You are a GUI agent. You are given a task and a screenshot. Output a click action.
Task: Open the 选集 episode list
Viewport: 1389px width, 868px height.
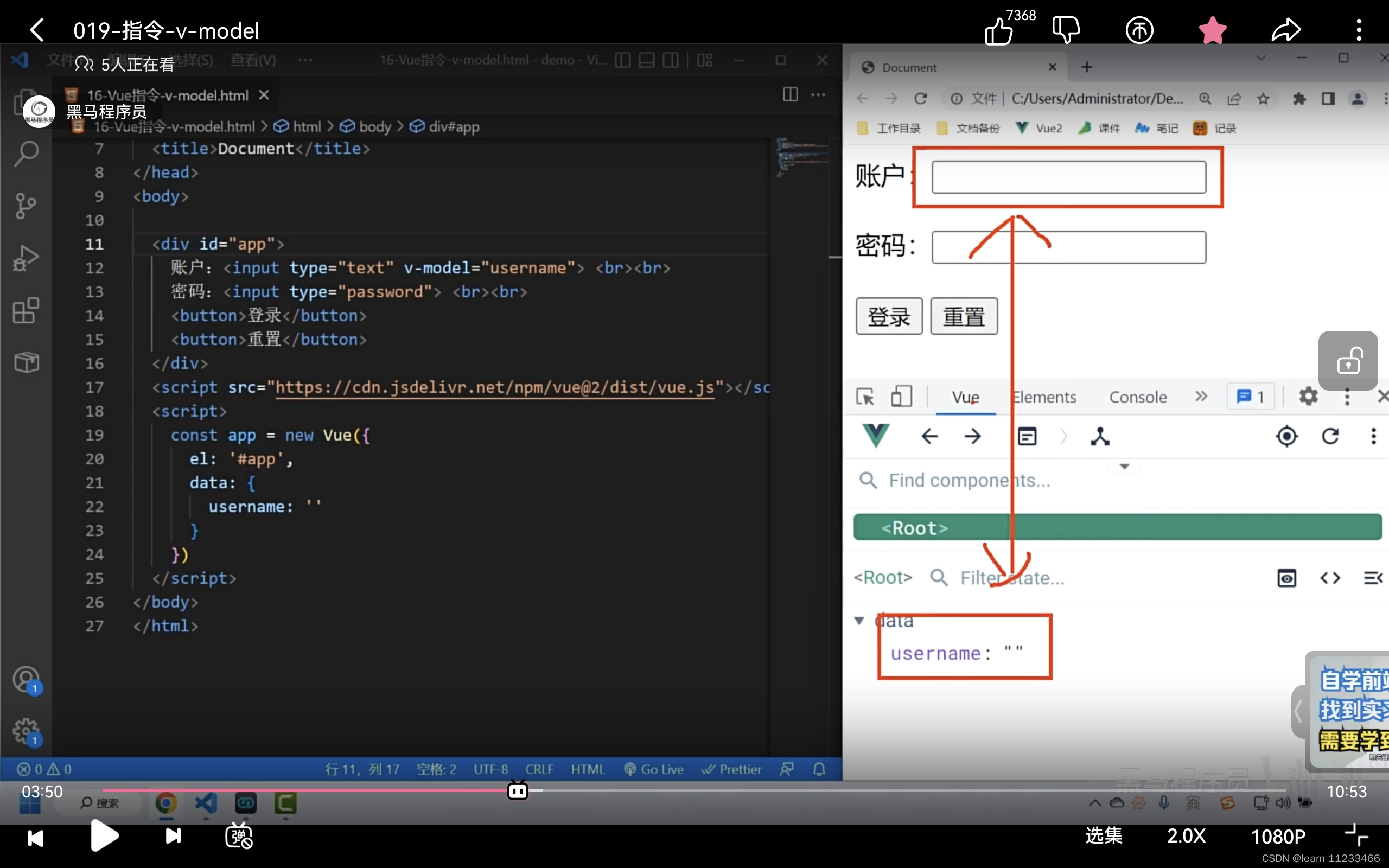1103,836
